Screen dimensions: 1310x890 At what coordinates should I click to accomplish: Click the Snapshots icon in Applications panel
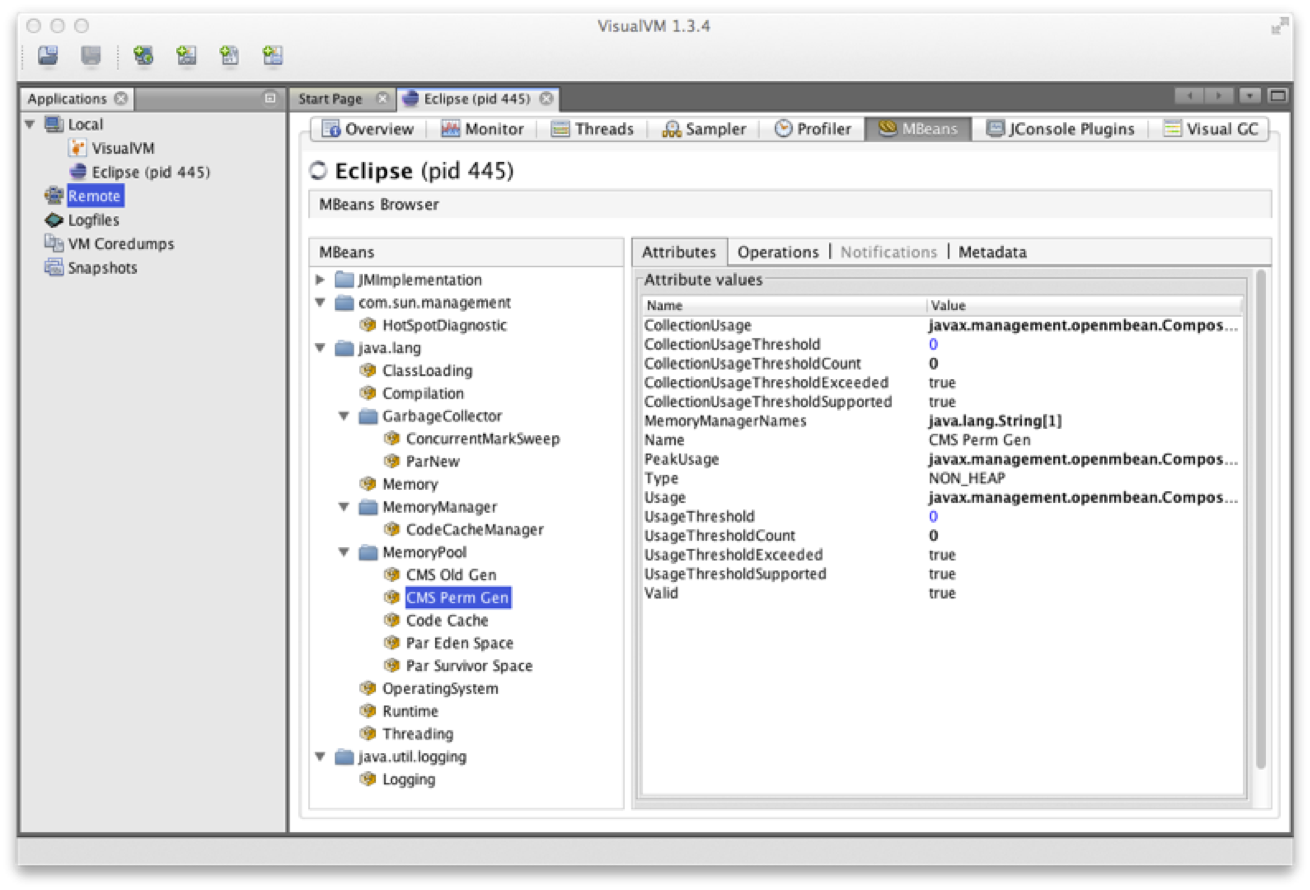(54, 268)
